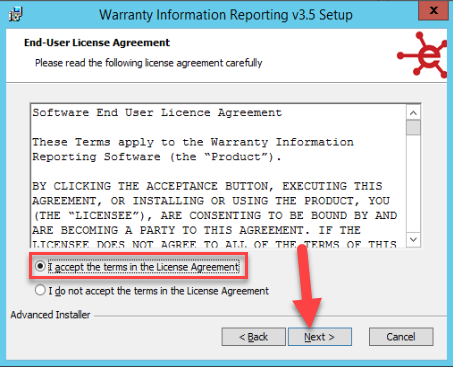Click the Next button
The width and height of the screenshot is (453, 367).
[x=320, y=337]
